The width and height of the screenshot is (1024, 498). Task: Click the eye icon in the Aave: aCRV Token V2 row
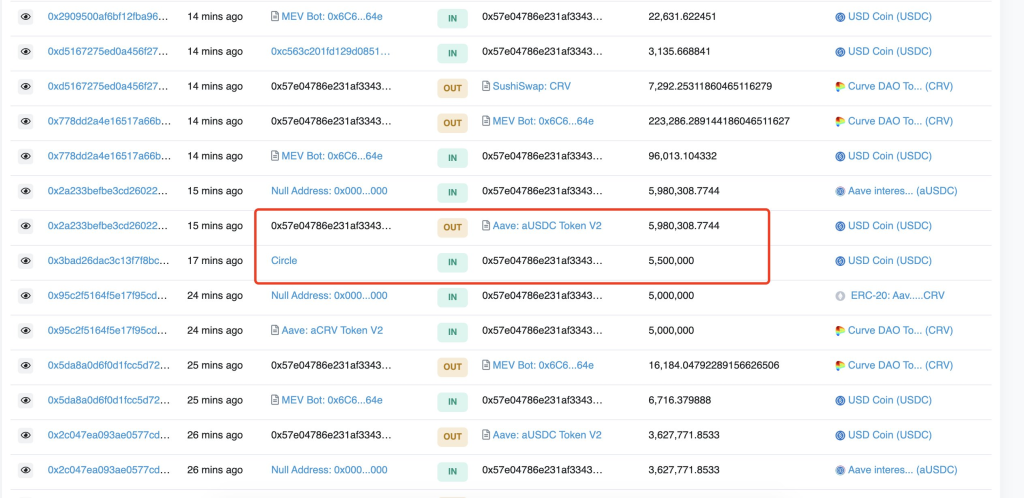click(25, 330)
